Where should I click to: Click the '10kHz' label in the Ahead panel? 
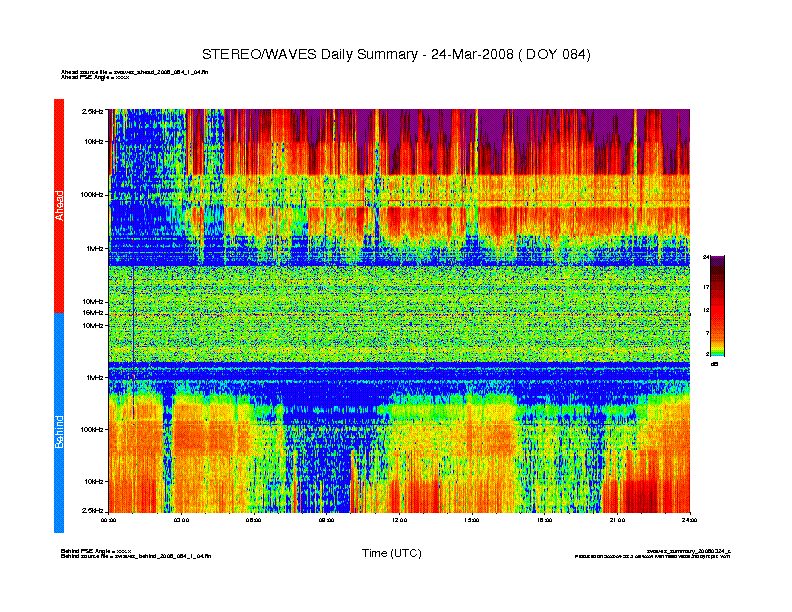pyautogui.click(x=93, y=141)
